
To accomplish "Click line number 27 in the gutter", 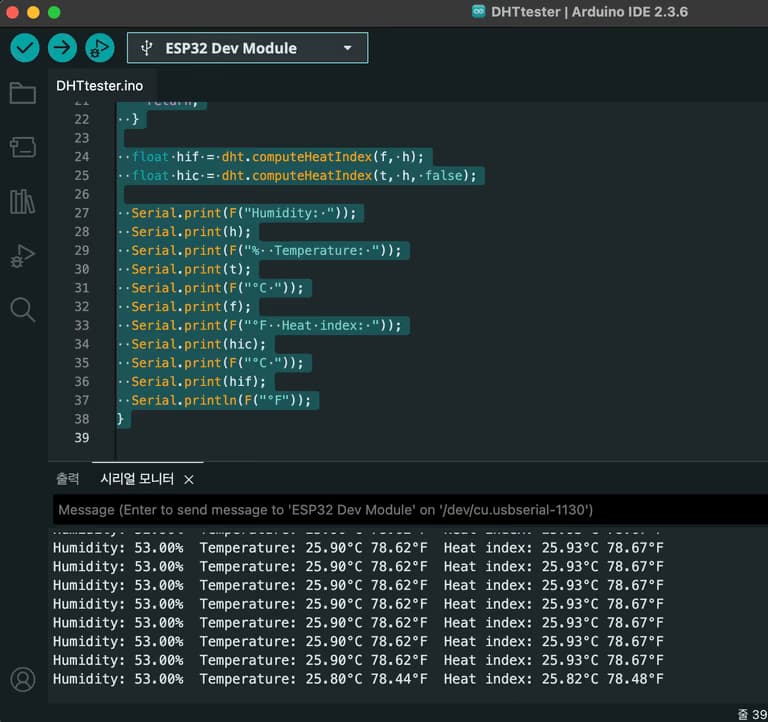I will tap(81, 213).
